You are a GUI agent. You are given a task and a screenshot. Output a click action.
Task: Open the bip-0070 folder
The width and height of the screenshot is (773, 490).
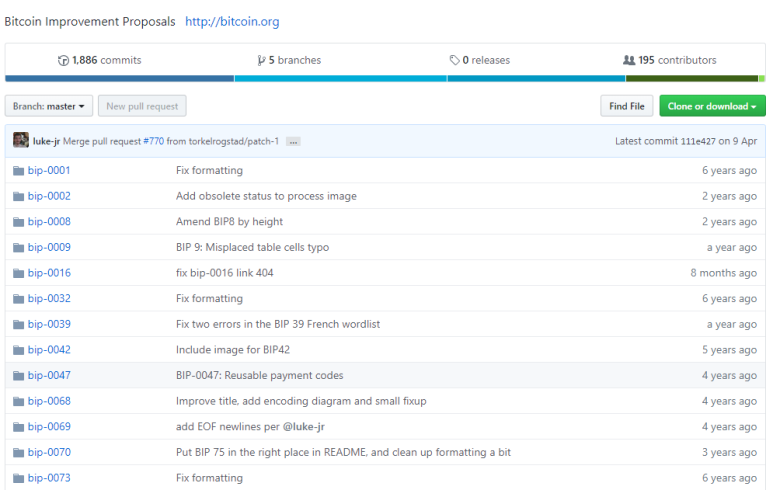tap(49, 453)
